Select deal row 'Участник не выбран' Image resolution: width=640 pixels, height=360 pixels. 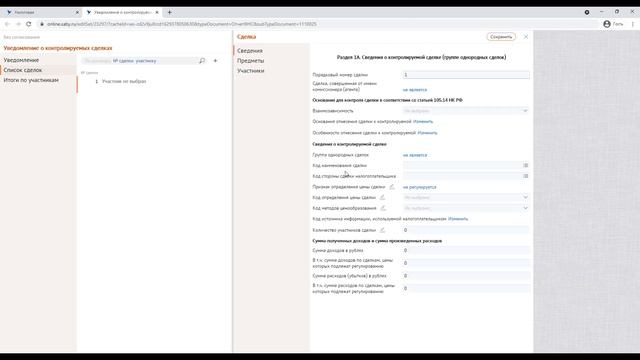tap(124, 81)
